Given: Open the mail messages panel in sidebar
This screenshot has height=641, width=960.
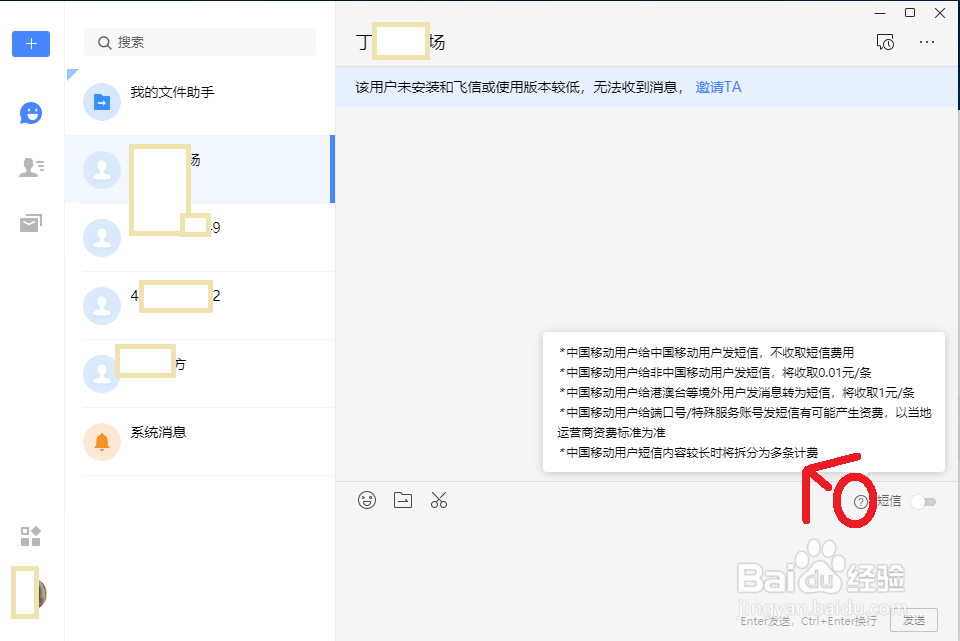Looking at the screenshot, I should (30, 222).
